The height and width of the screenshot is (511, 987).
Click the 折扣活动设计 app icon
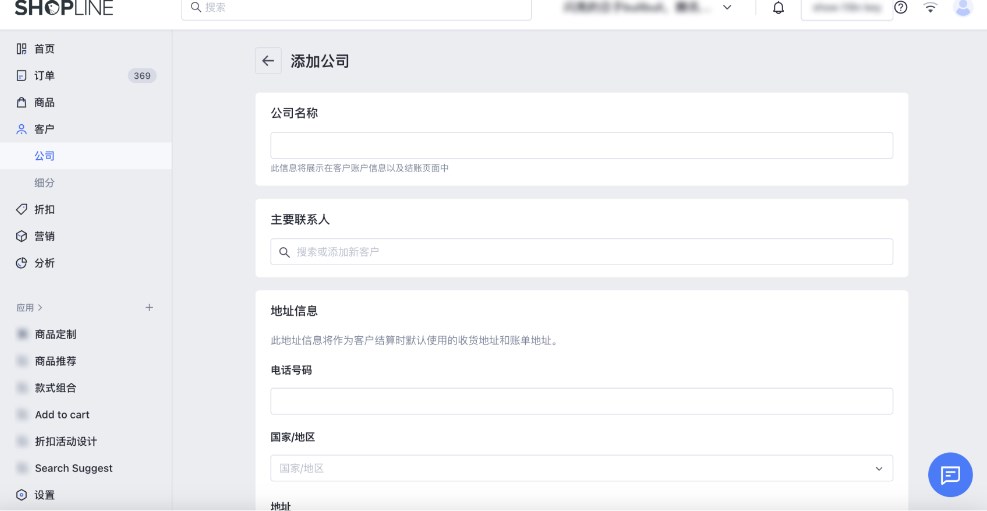23,441
